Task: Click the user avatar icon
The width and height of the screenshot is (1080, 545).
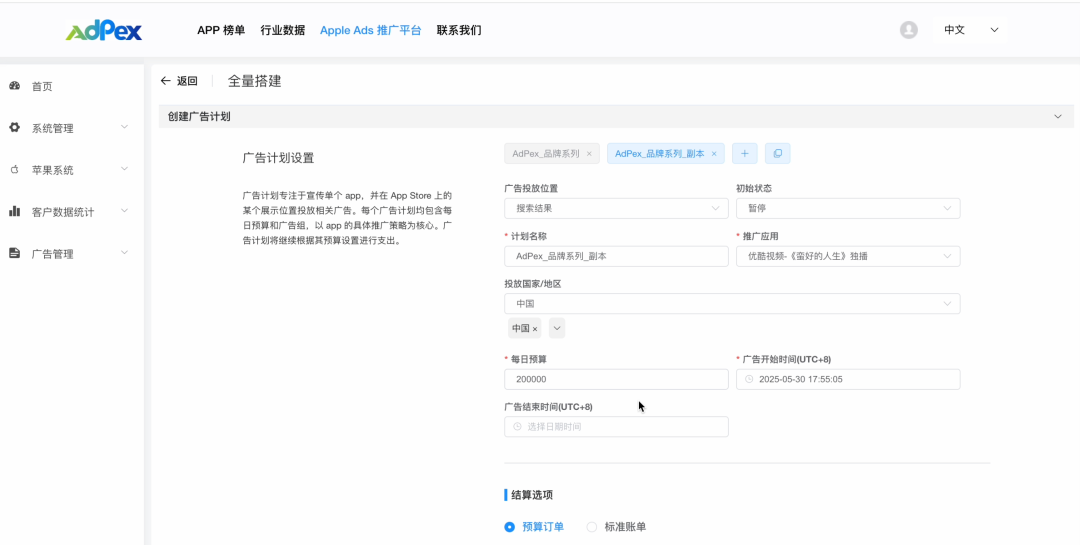Action: point(909,30)
